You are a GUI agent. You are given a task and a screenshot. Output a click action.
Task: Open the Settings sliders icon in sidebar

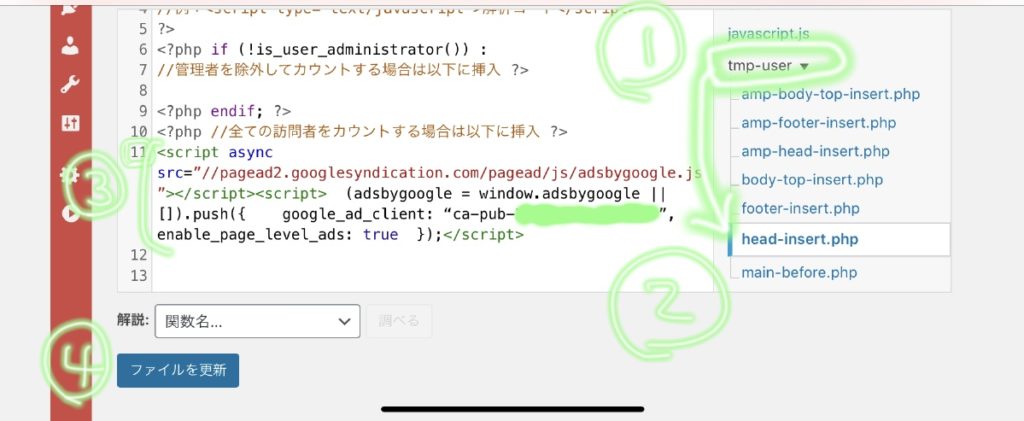pyautogui.click(x=71, y=124)
